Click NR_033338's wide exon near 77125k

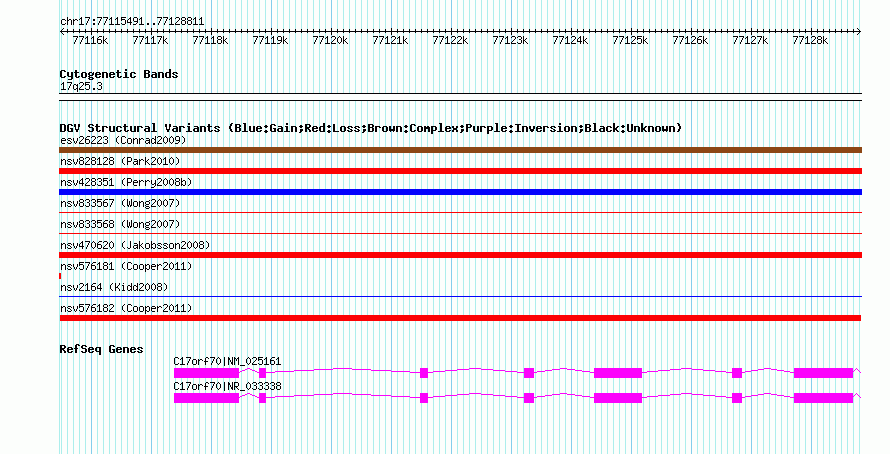(618, 398)
